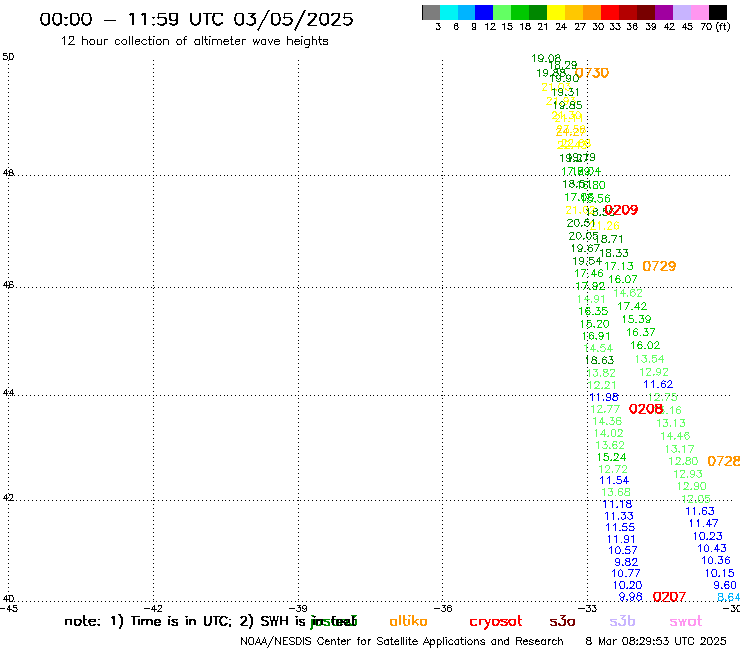
Task: Click wave height value 13.82
Action: pos(601,373)
